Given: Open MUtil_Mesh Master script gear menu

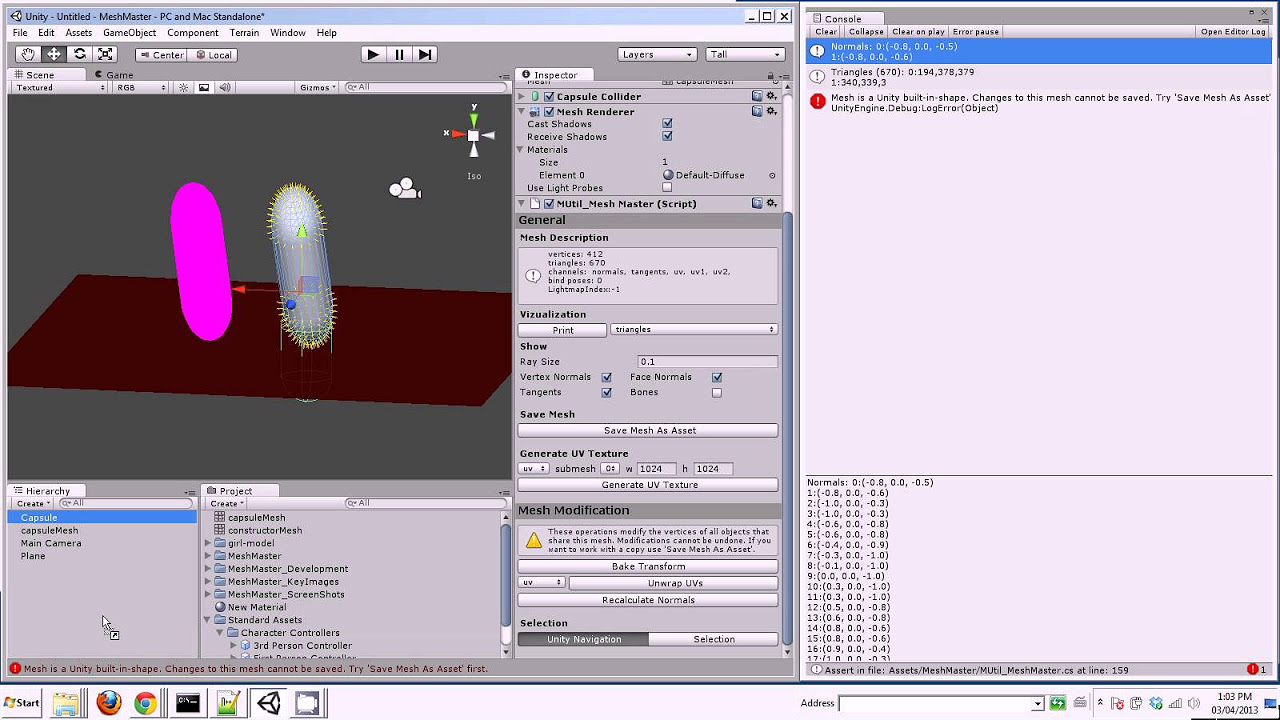Looking at the screenshot, I should [771, 204].
